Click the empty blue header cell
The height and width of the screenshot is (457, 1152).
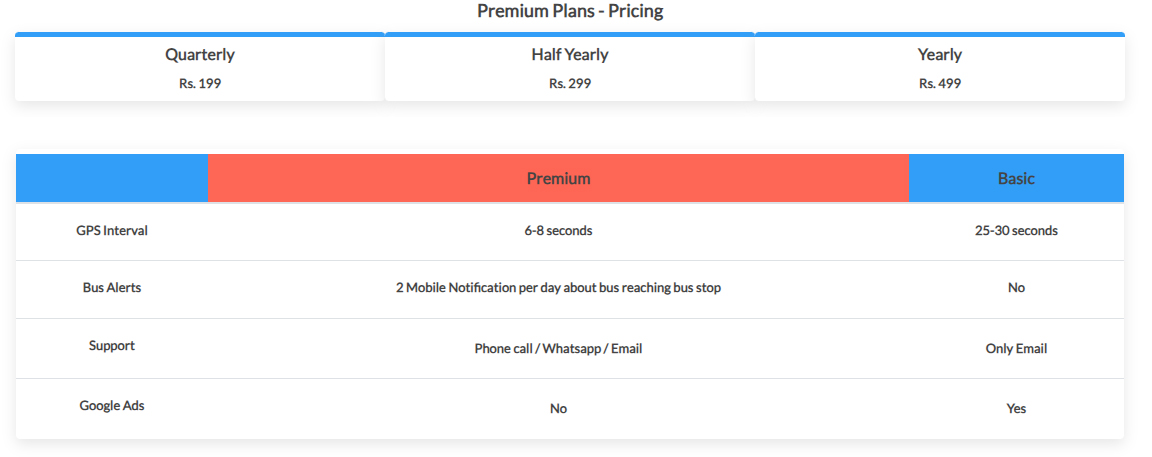click(x=112, y=178)
